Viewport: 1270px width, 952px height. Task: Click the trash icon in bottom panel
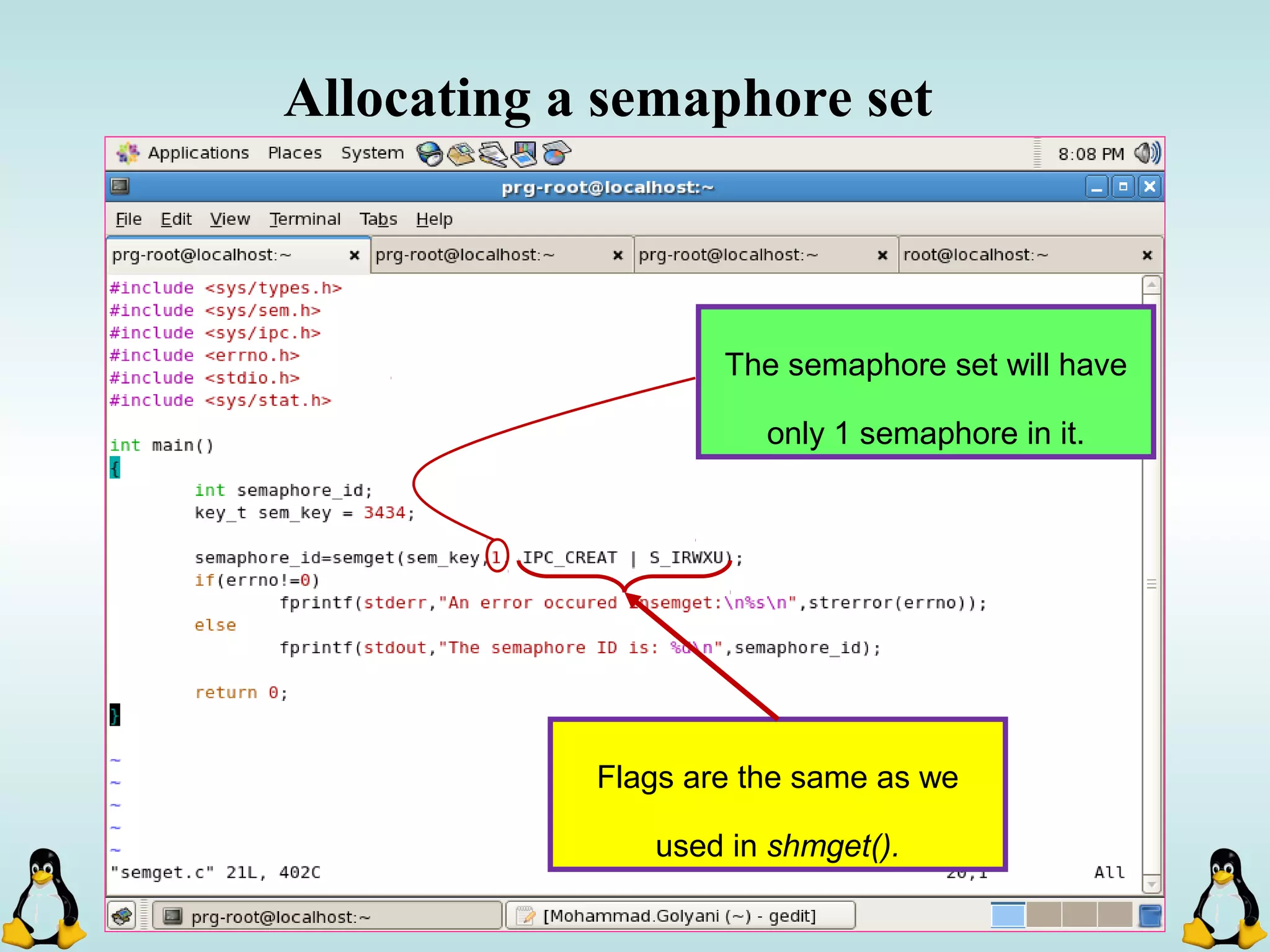click(1150, 915)
